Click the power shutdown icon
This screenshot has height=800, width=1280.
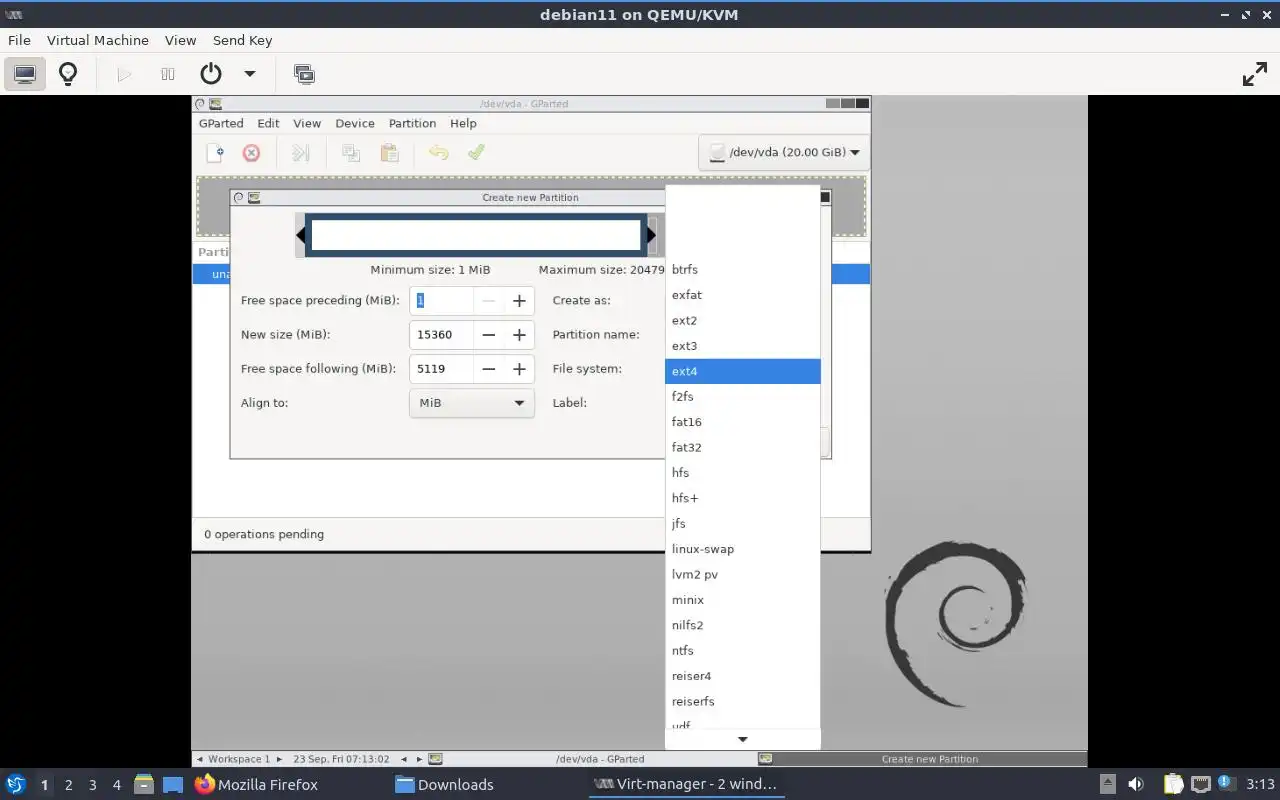(210, 74)
